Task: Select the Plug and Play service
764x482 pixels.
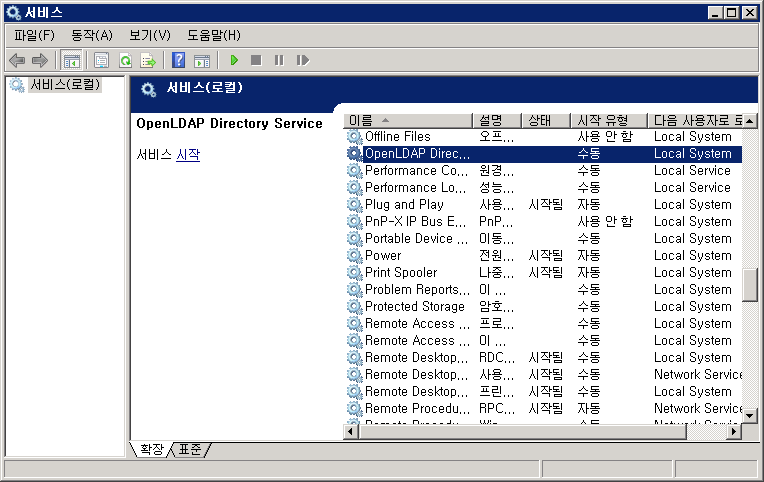Action: [543, 205]
